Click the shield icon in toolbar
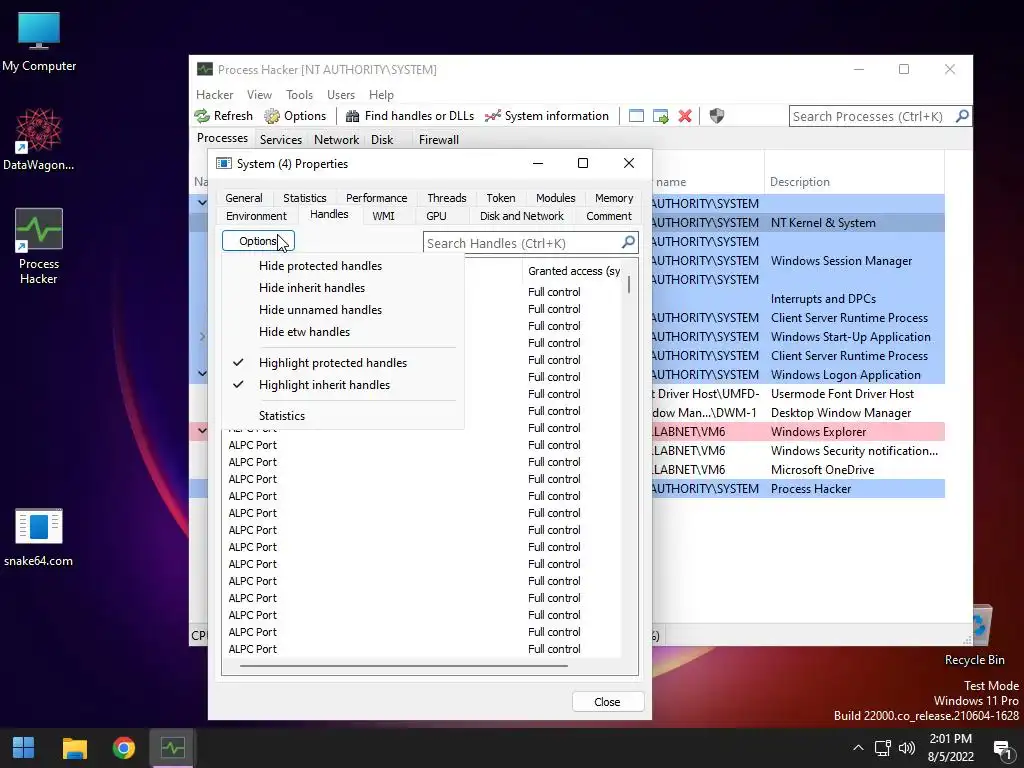1024x768 pixels. (717, 116)
